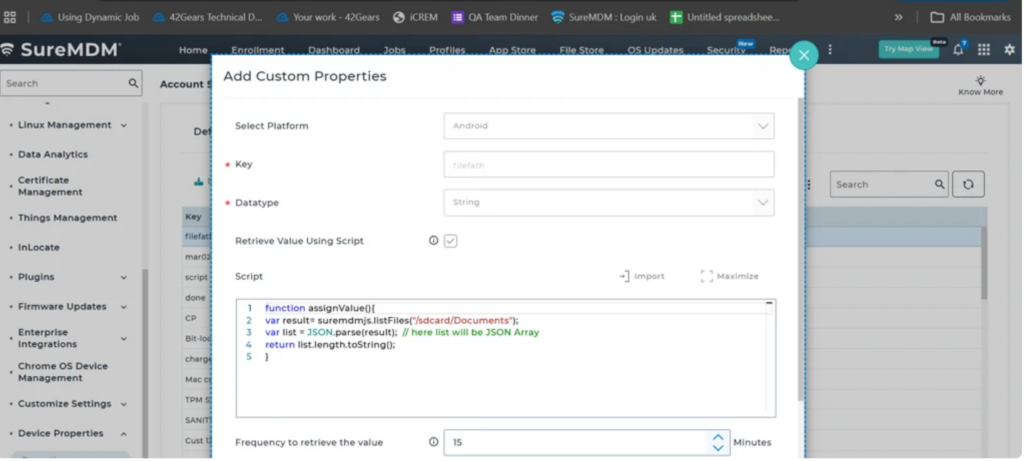Toggle the Retrieve Value Using Script checkbox
Viewport: 1024px width, 461px height.
tap(451, 241)
